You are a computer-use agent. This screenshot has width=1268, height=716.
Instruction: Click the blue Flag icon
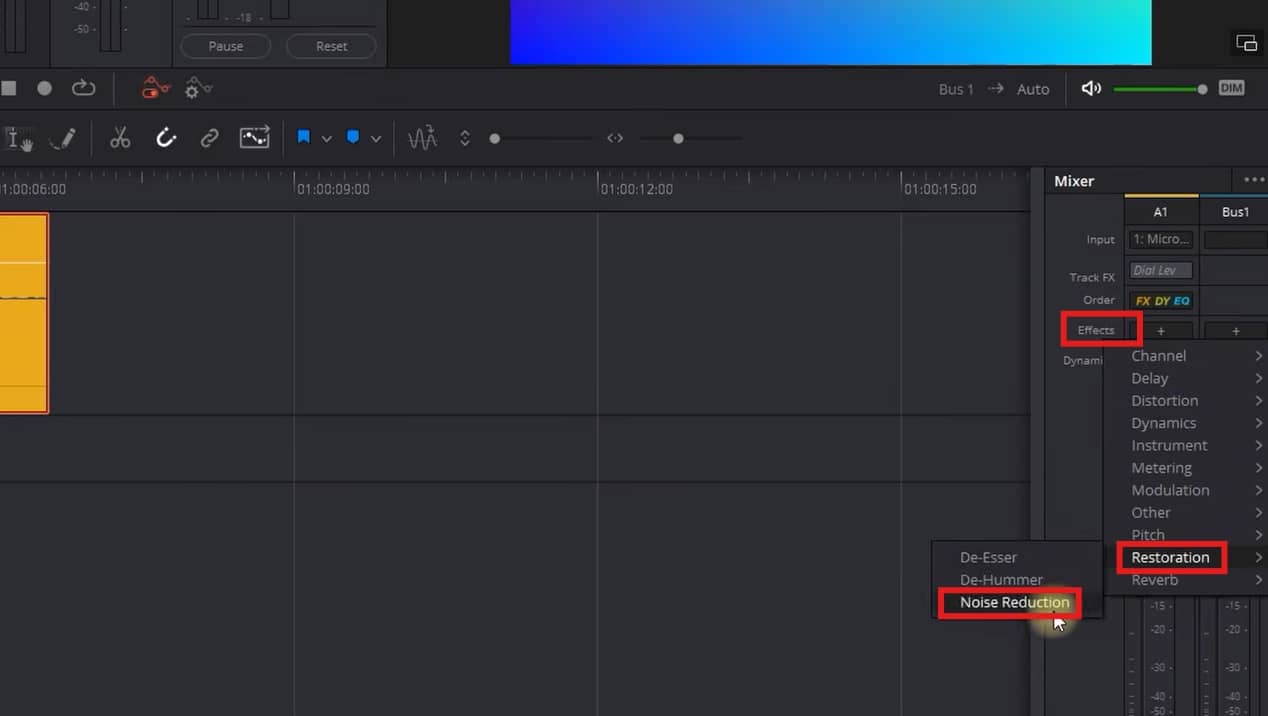(x=303, y=137)
